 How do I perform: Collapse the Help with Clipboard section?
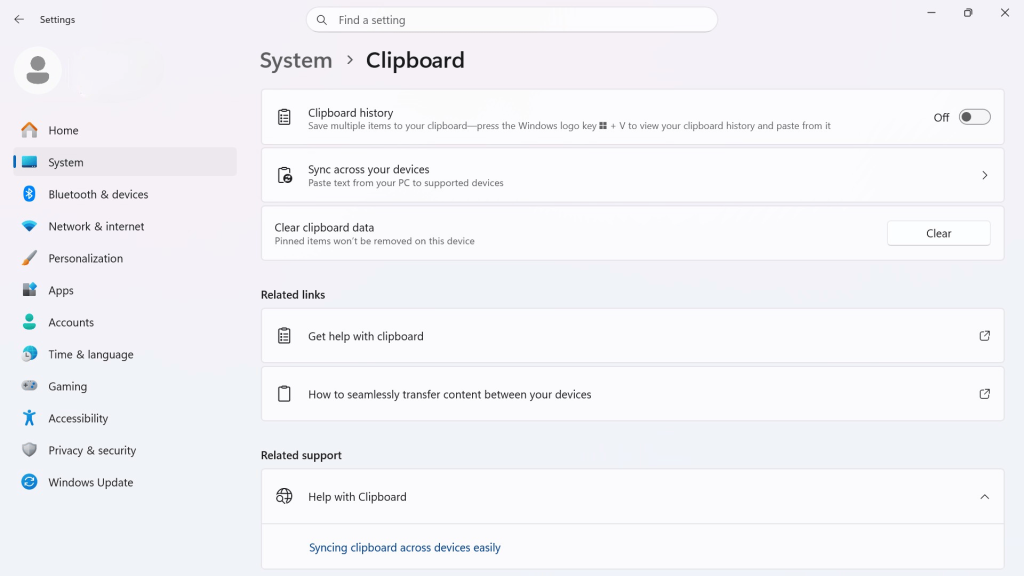coord(985,497)
